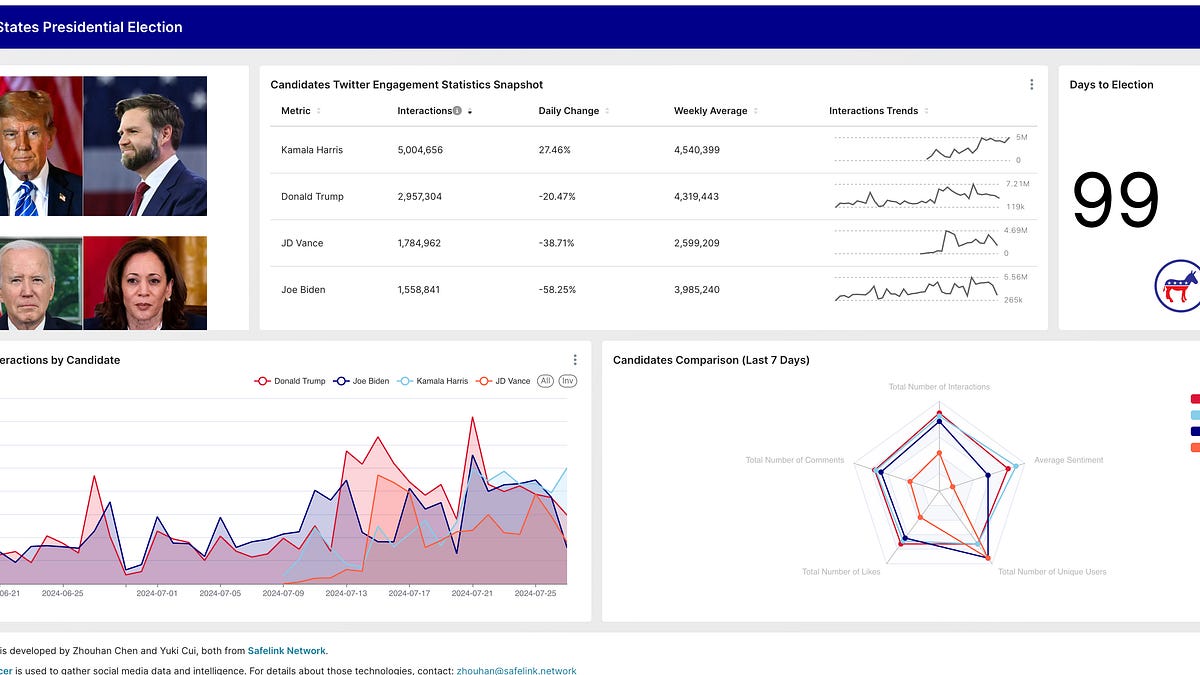
Task: Click the 2024-07-01 date on the chart axis
Action: pos(158,593)
